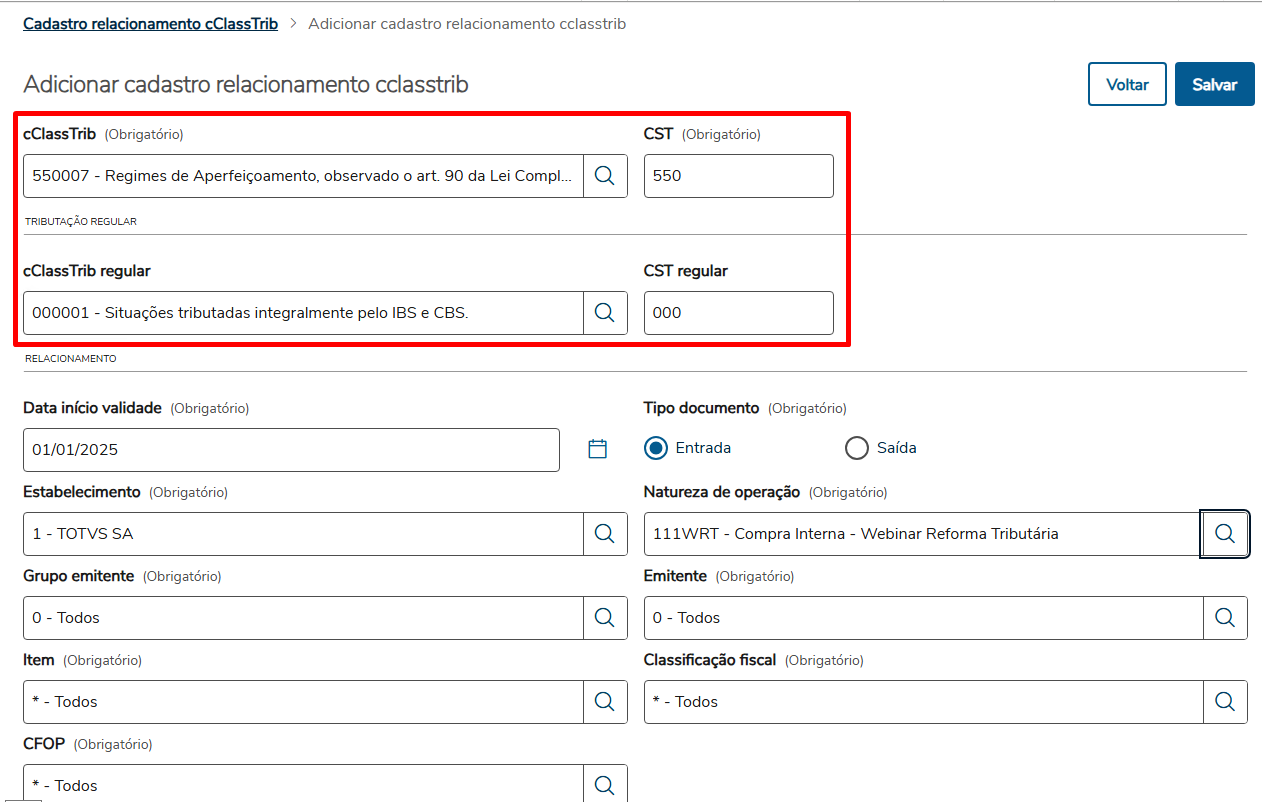The image size is (1262, 802).
Task: Click the Estabelecimento field with TOTVS SA
Action: (302, 534)
